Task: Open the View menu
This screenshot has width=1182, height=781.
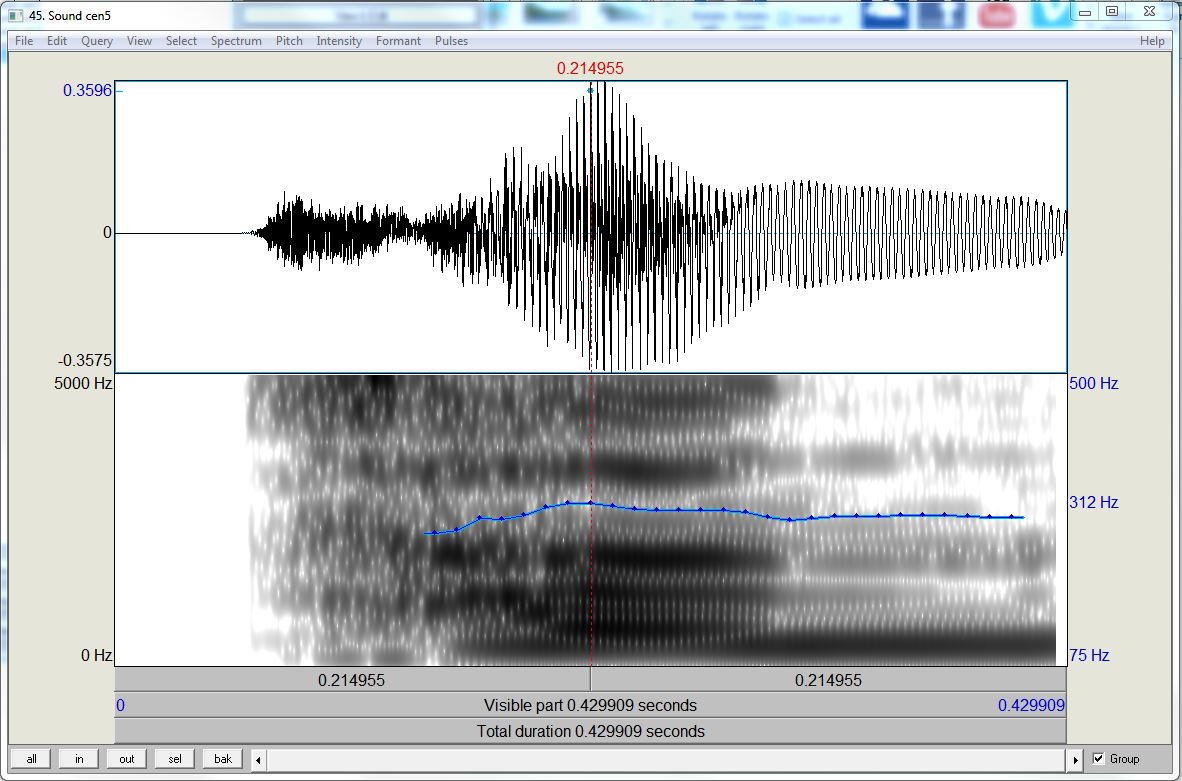Action: 139,41
